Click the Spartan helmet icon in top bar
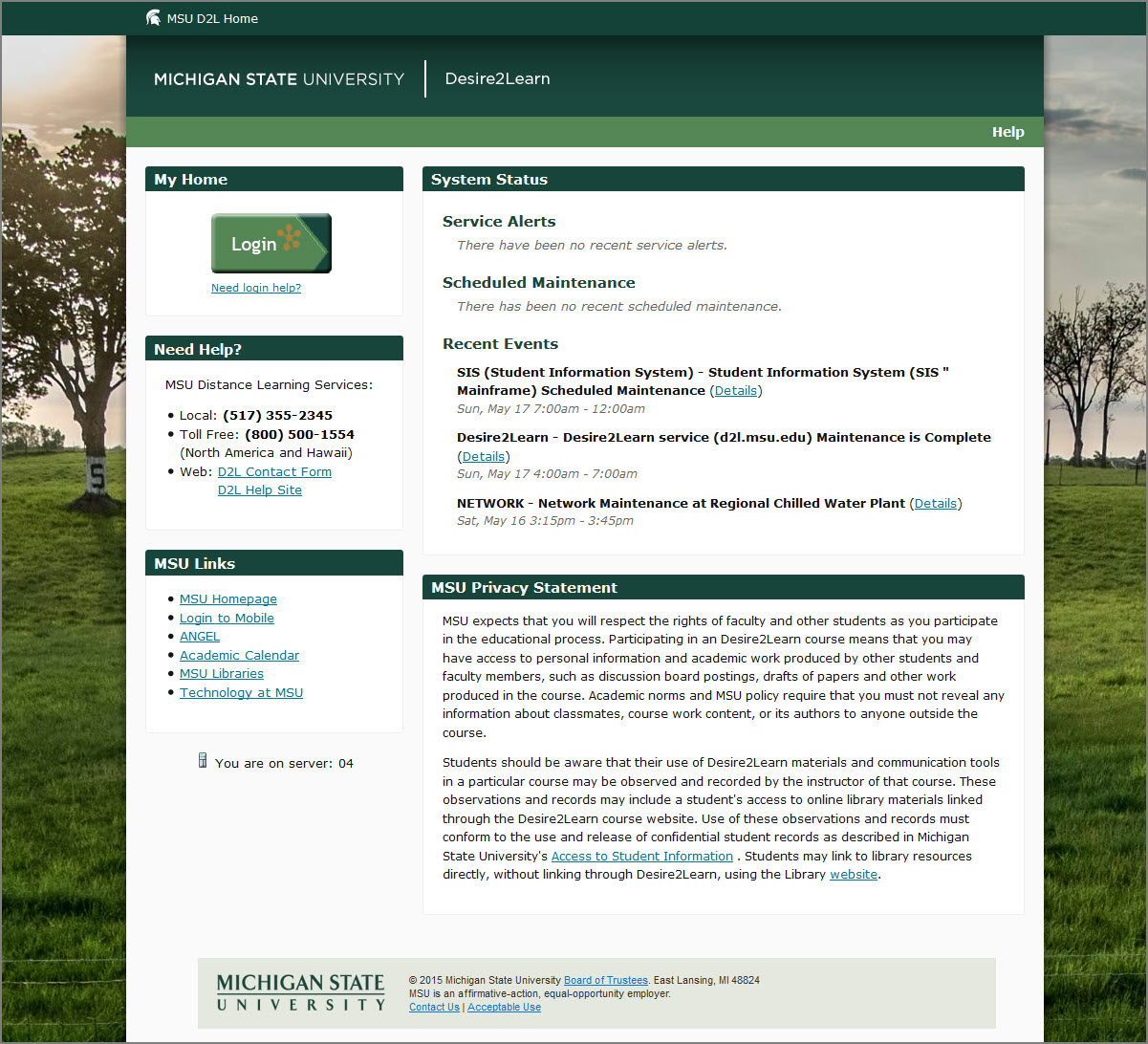Screen dimensions: 1148x1044 click(153, 16)
